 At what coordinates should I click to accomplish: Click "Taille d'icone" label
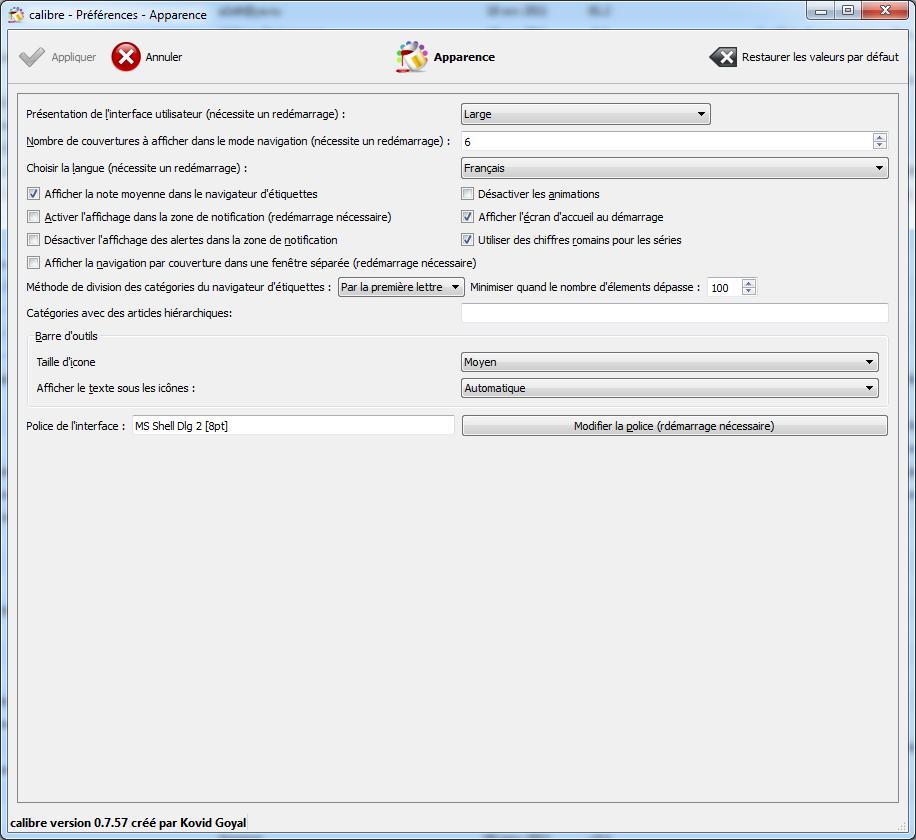66,362
